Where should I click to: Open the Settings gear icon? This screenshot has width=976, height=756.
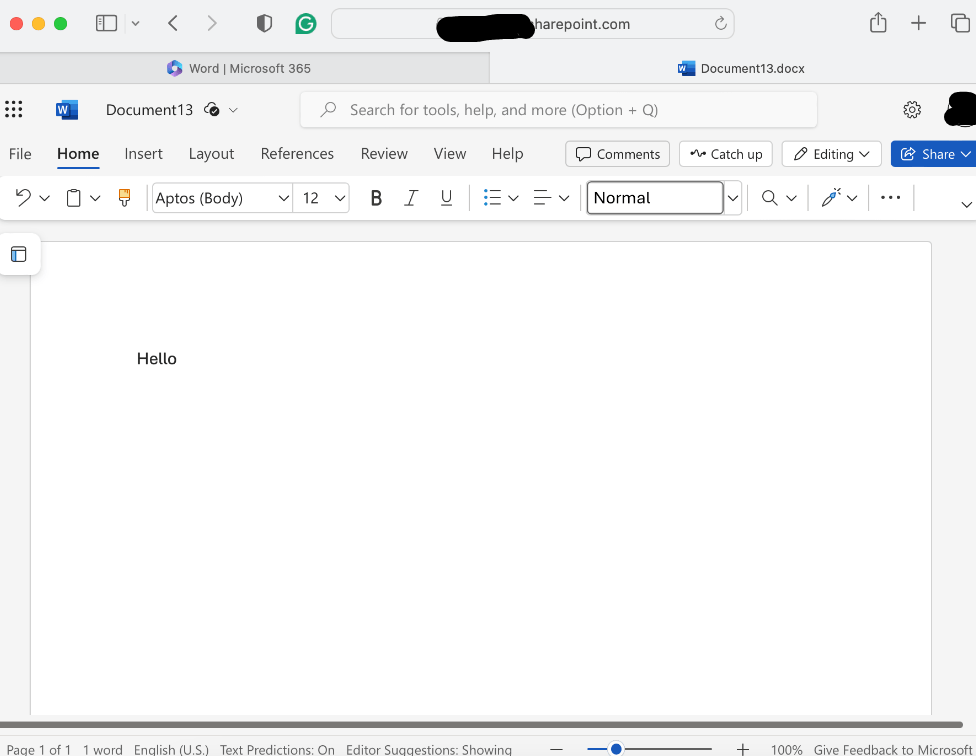pyautogui.click(x=912, y=110)
